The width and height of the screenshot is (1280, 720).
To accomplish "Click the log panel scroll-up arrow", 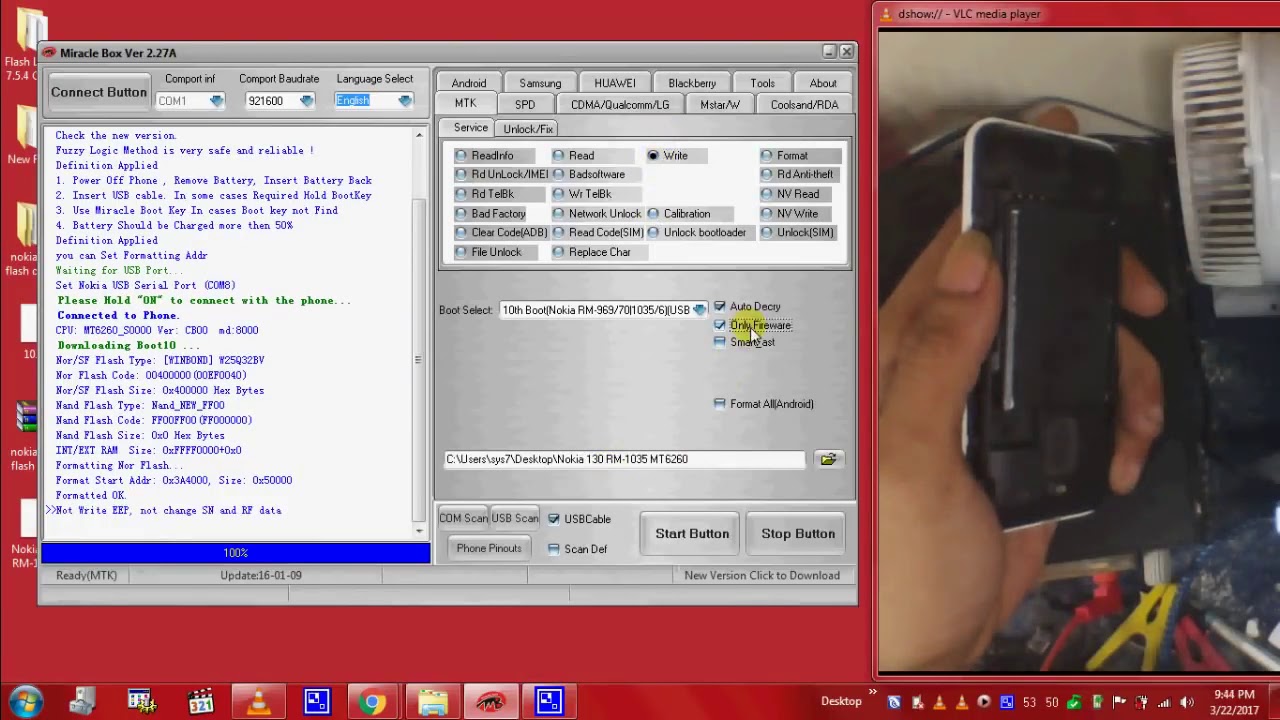I will [x=419, y=135].
